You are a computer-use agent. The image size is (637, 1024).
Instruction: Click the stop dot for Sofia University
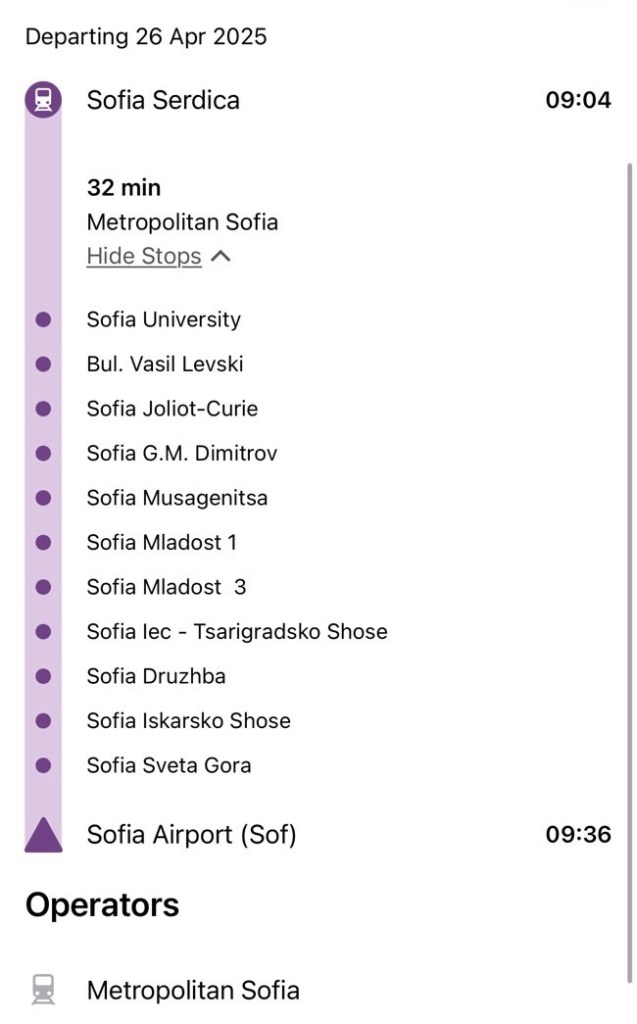(43, 319)
